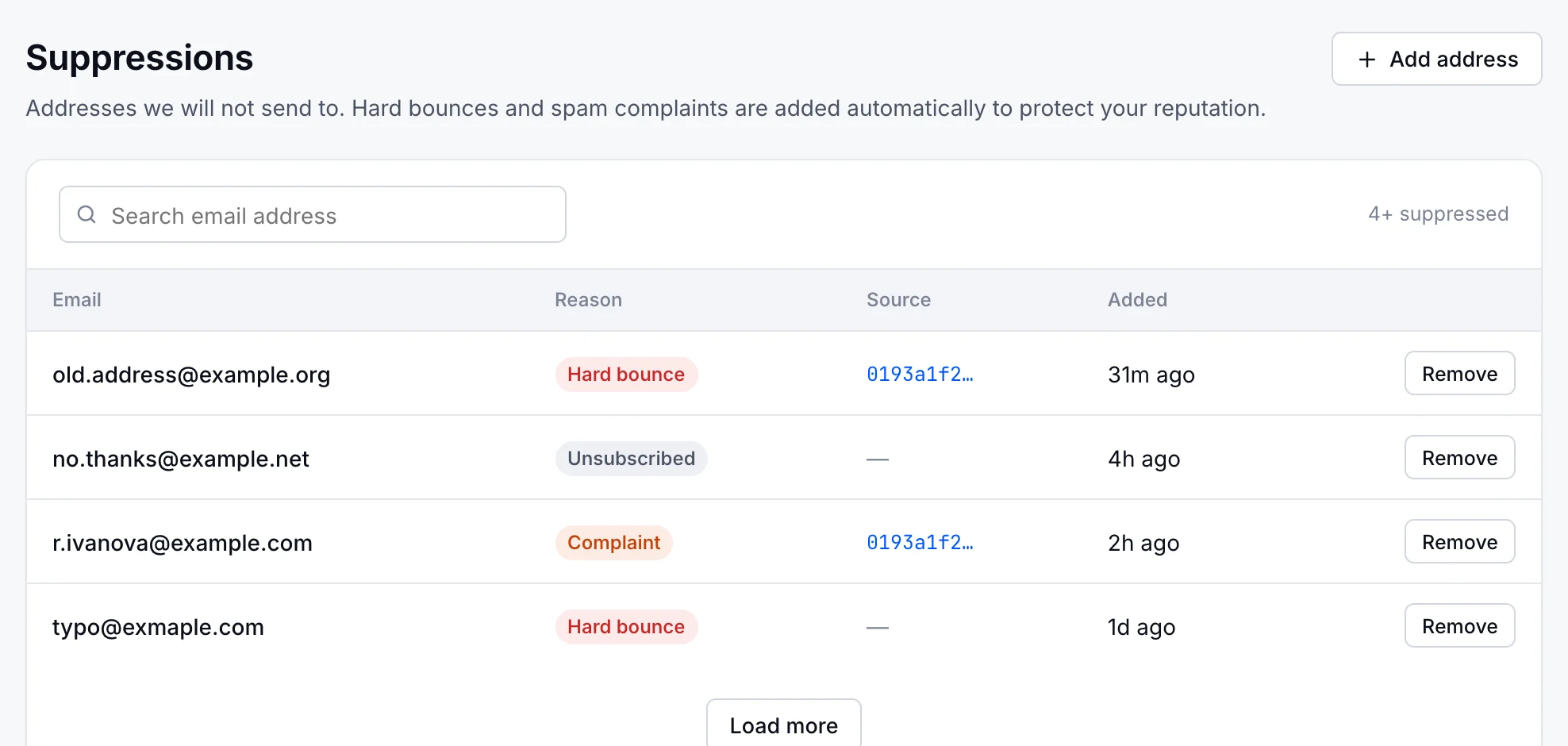This screenshot has width=1568, height=746.
Task: Click the Added column header
Action: click(1137, 300)
